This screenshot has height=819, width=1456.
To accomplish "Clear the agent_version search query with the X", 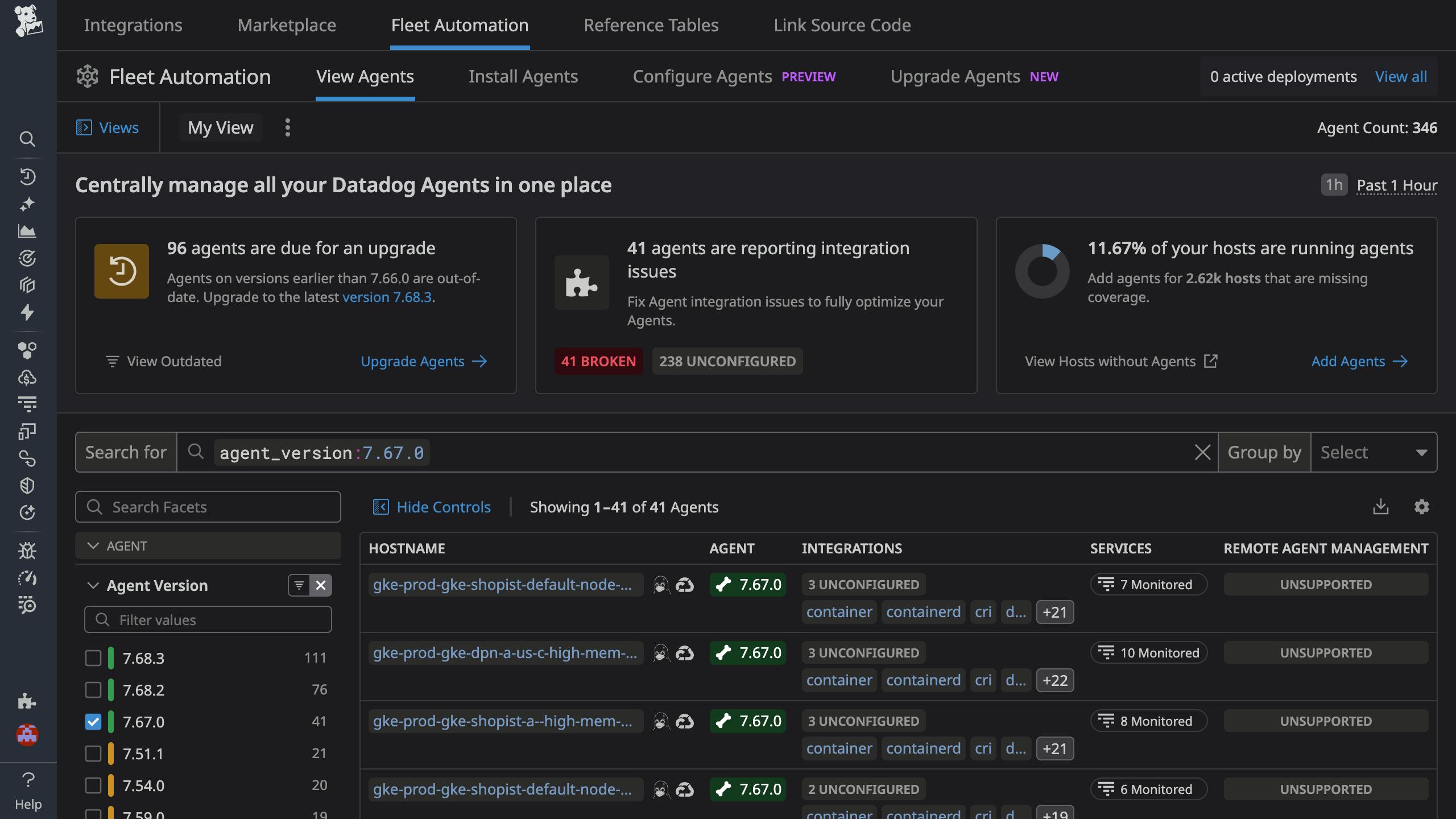I will 1203,452.
